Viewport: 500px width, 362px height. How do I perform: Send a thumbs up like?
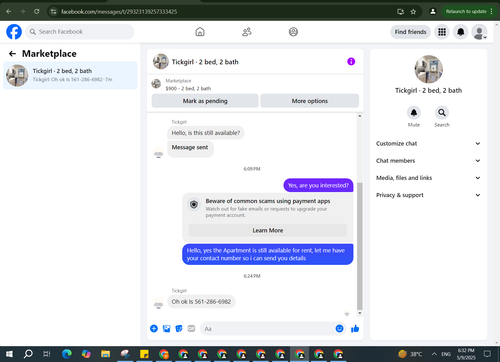(x=355, y=329)
